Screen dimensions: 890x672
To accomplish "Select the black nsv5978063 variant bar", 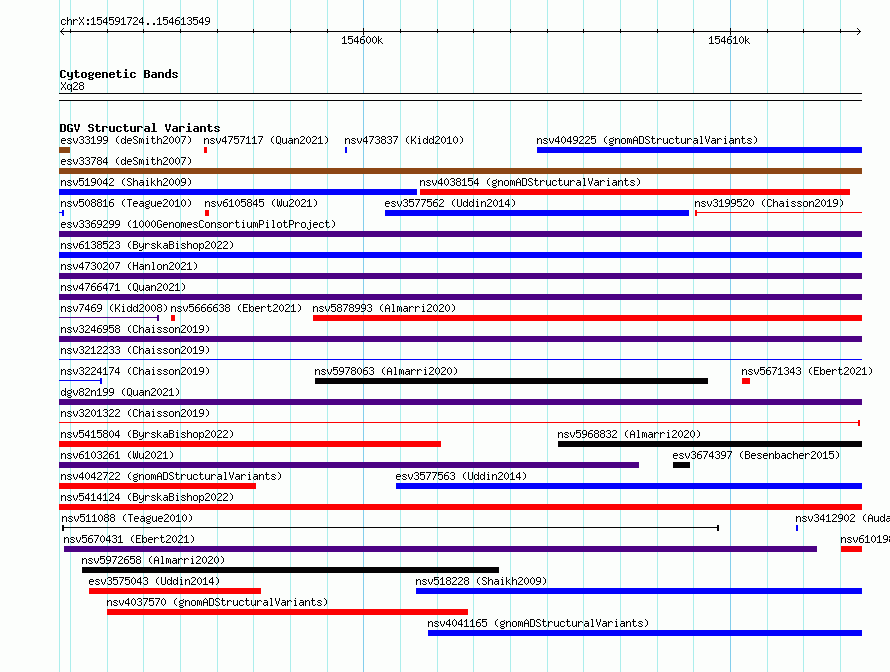I will pos(511,381).
